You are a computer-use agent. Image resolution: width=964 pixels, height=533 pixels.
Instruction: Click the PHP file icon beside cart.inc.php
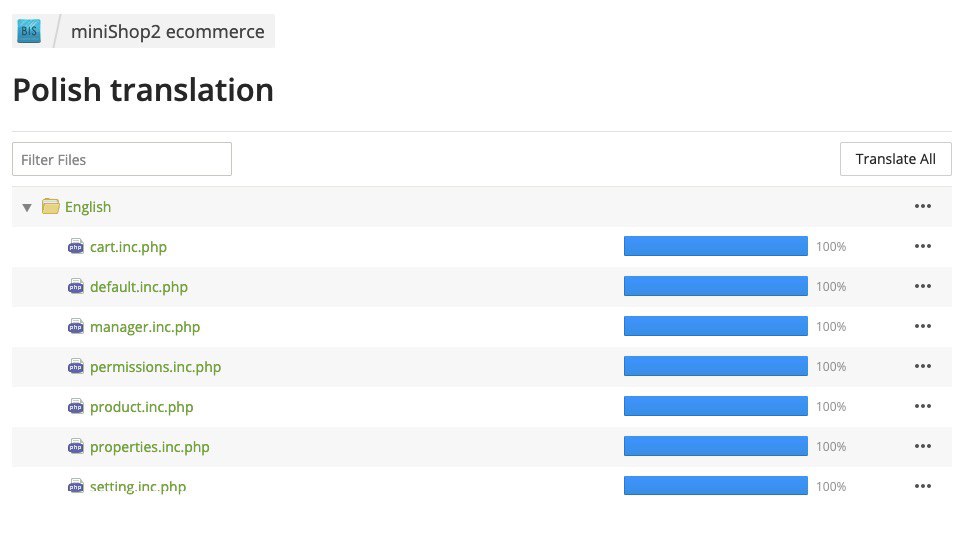tap(76, 247)
